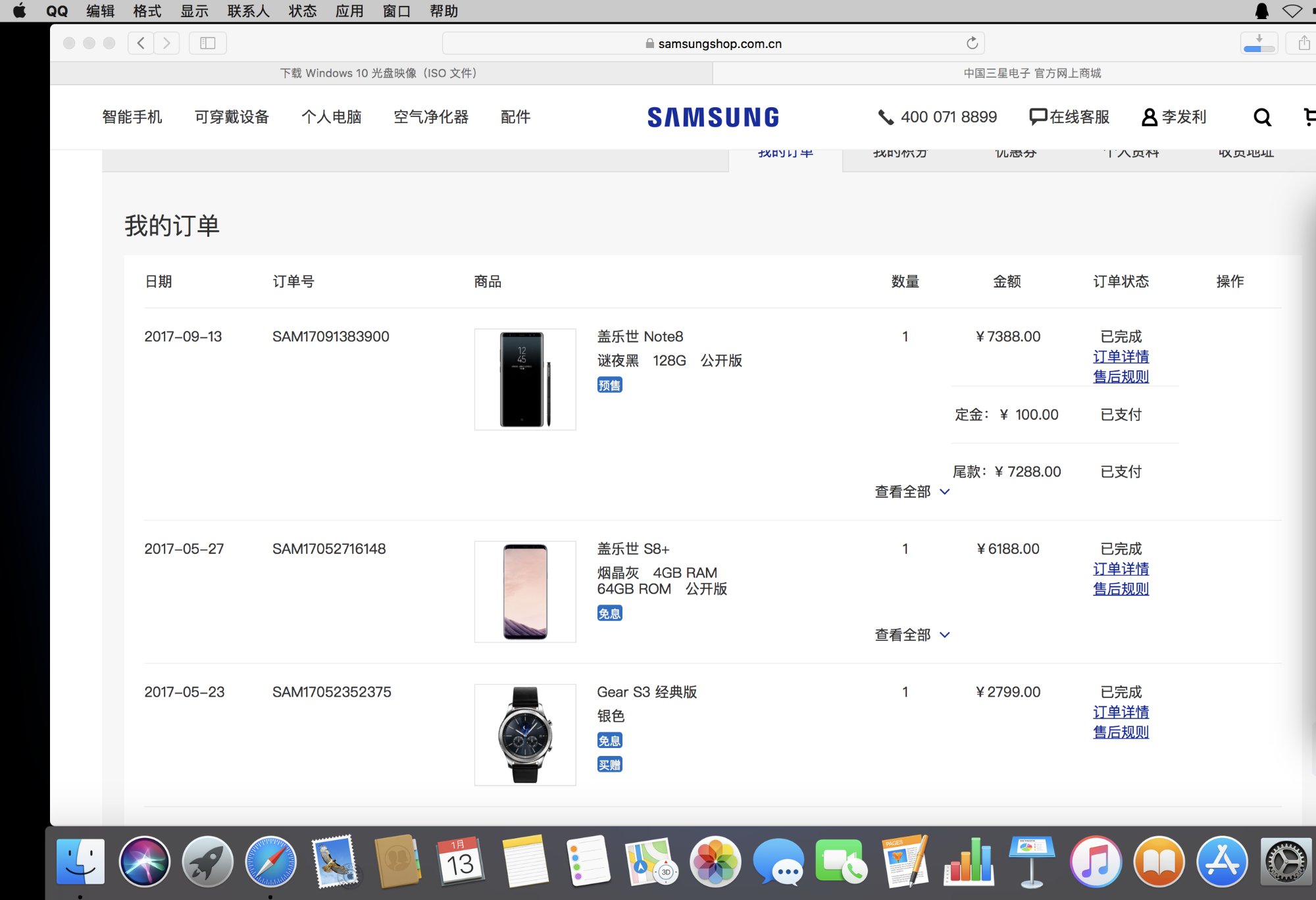Go back with Safari back arrow
The image size is (1316, 900).
pyautogui.click(x=141, y=43)
